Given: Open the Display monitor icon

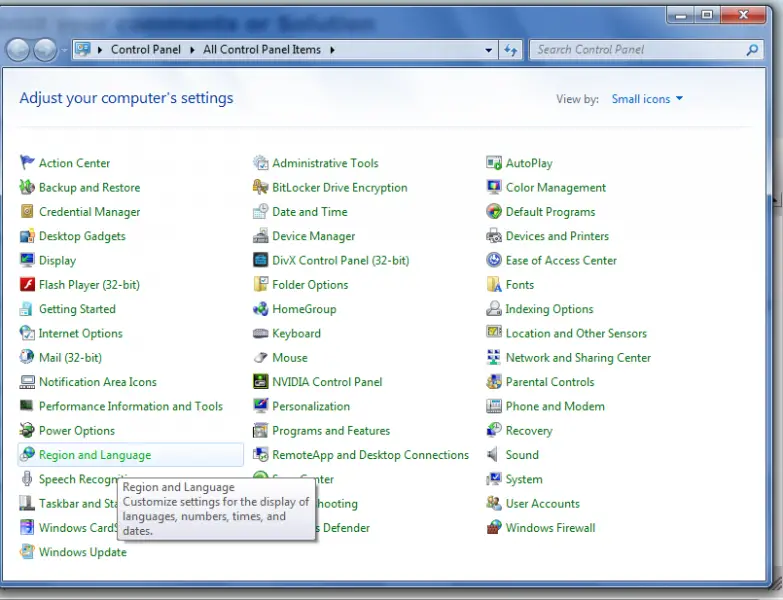Looking at the screenshot, I should [x=27, y=260].
